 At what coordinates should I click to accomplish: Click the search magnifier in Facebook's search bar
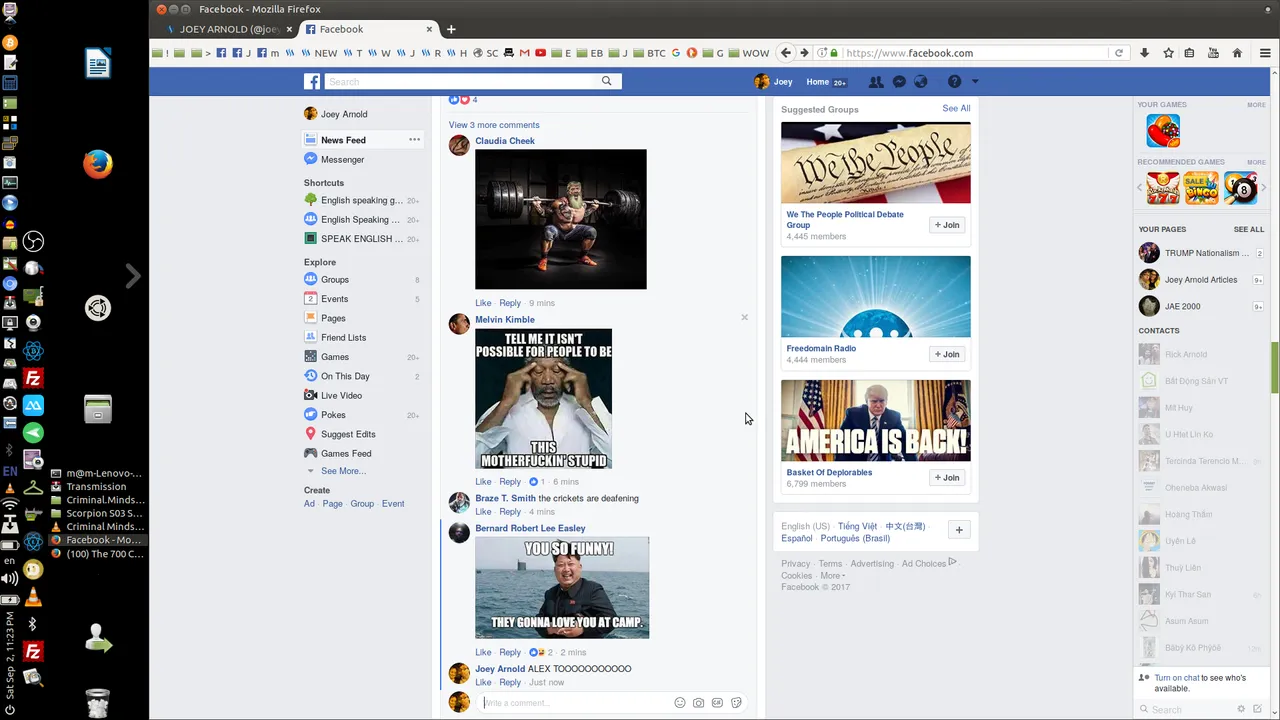[606, 81]
